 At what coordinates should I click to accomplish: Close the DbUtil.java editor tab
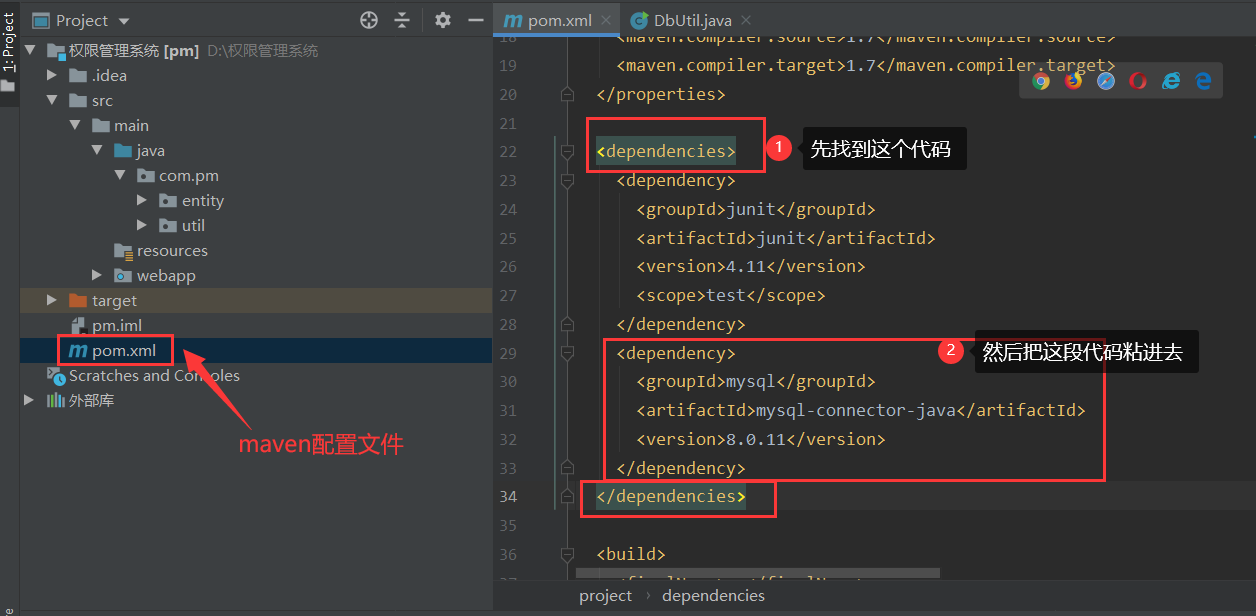(746, 20)
